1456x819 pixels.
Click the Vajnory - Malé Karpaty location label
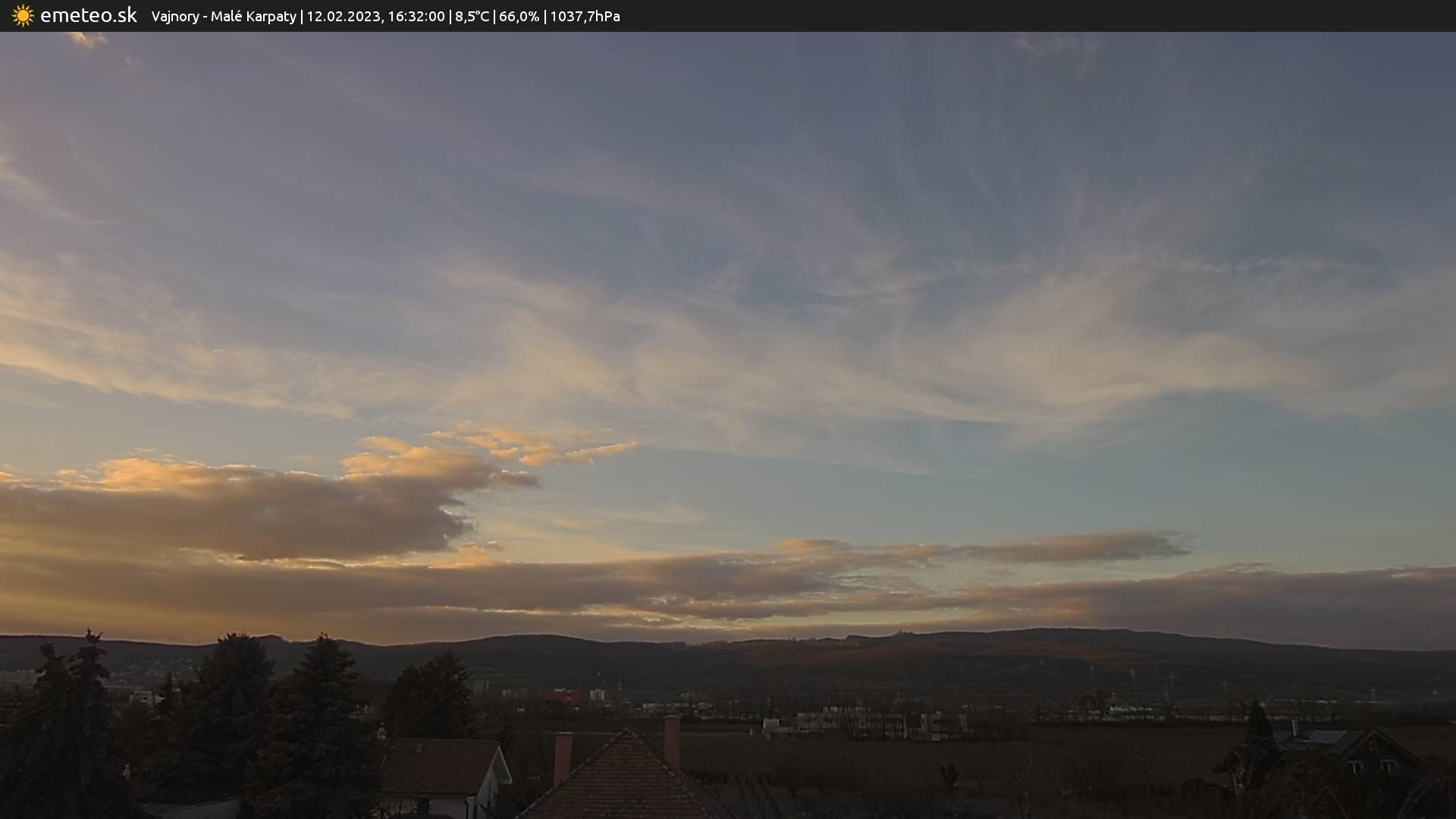coord(224,17)
